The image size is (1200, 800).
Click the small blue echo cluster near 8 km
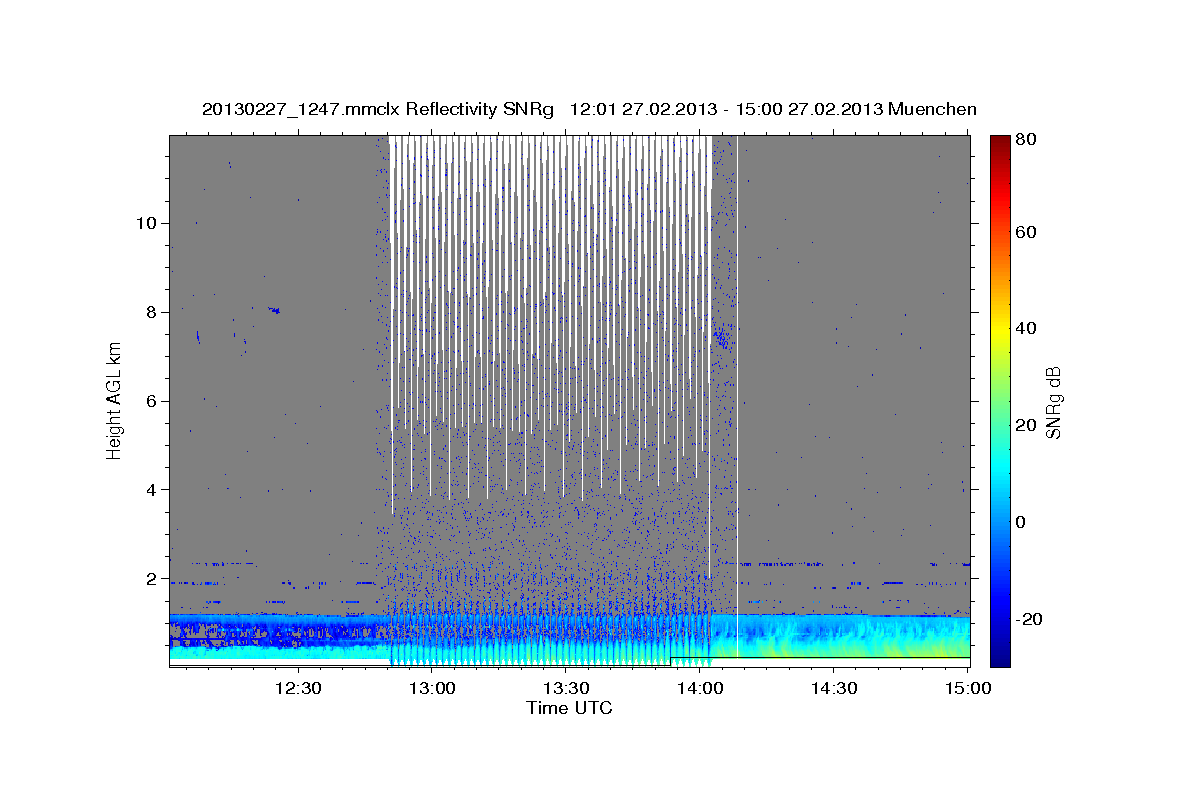(274, 310)
